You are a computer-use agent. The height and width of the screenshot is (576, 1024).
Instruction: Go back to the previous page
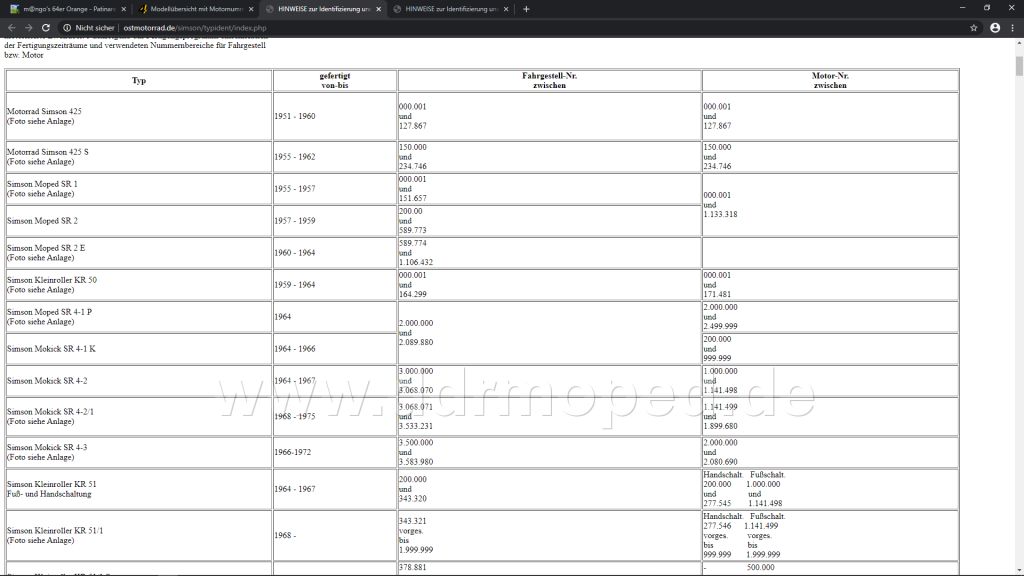click(x=11, y=28)
